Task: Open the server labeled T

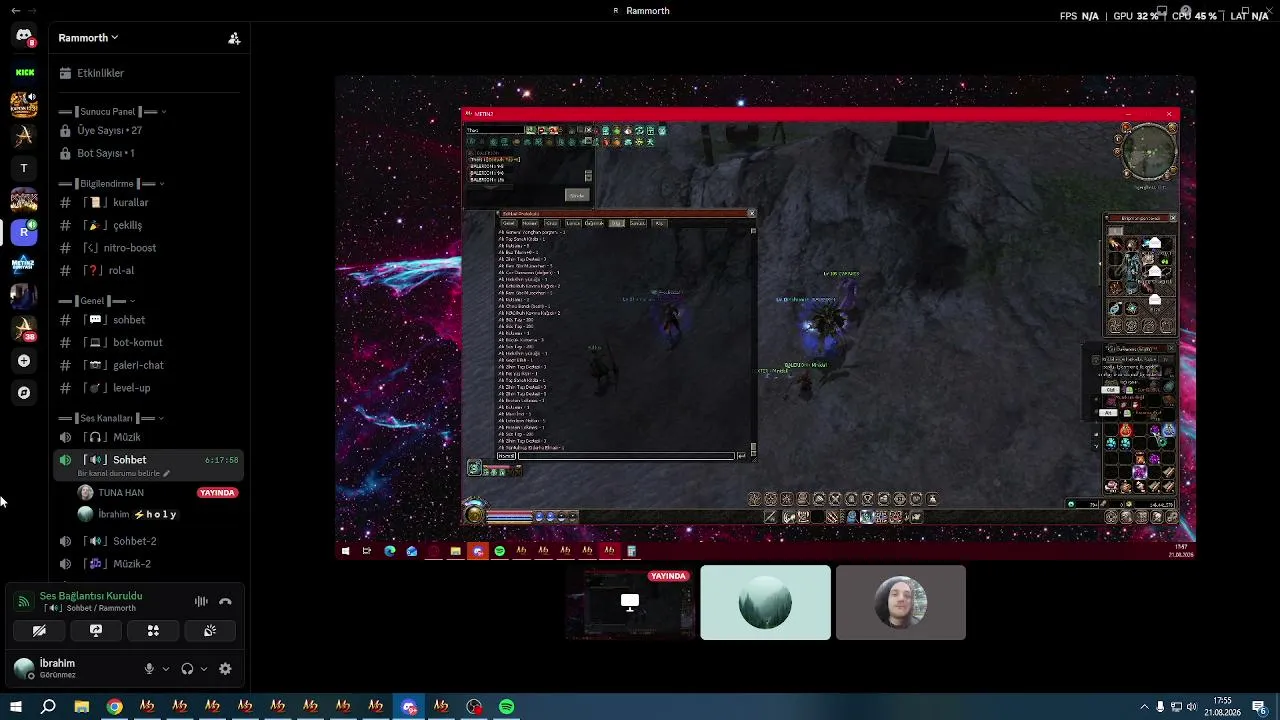Action: click(24, 168)
